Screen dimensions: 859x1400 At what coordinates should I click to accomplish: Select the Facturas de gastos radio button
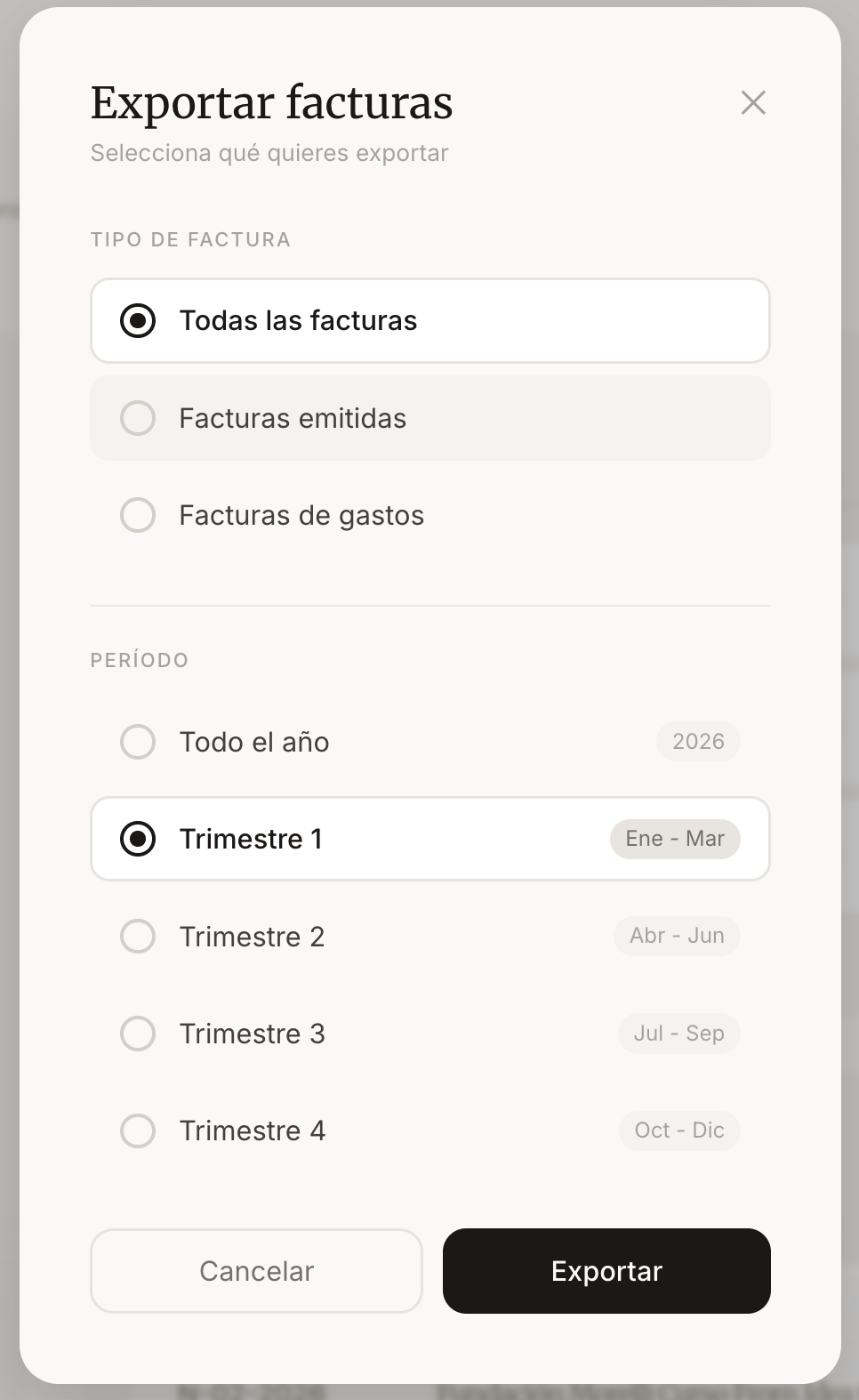(x=138, y=515)
